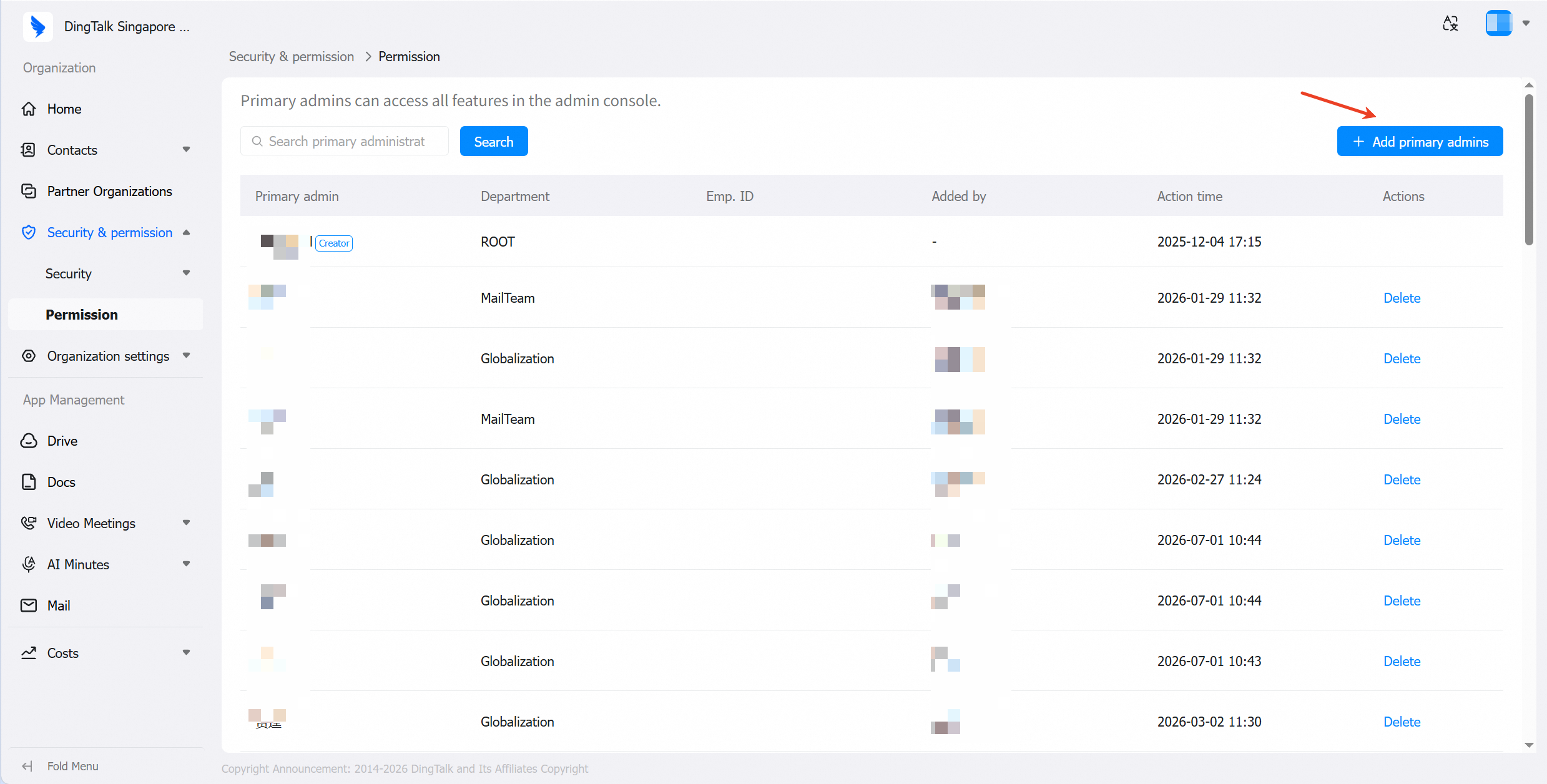The width and height of the screenshot is (1547, 784).
Task: Expand the Contacts submenu arrow
Action: tap(186, 150)
